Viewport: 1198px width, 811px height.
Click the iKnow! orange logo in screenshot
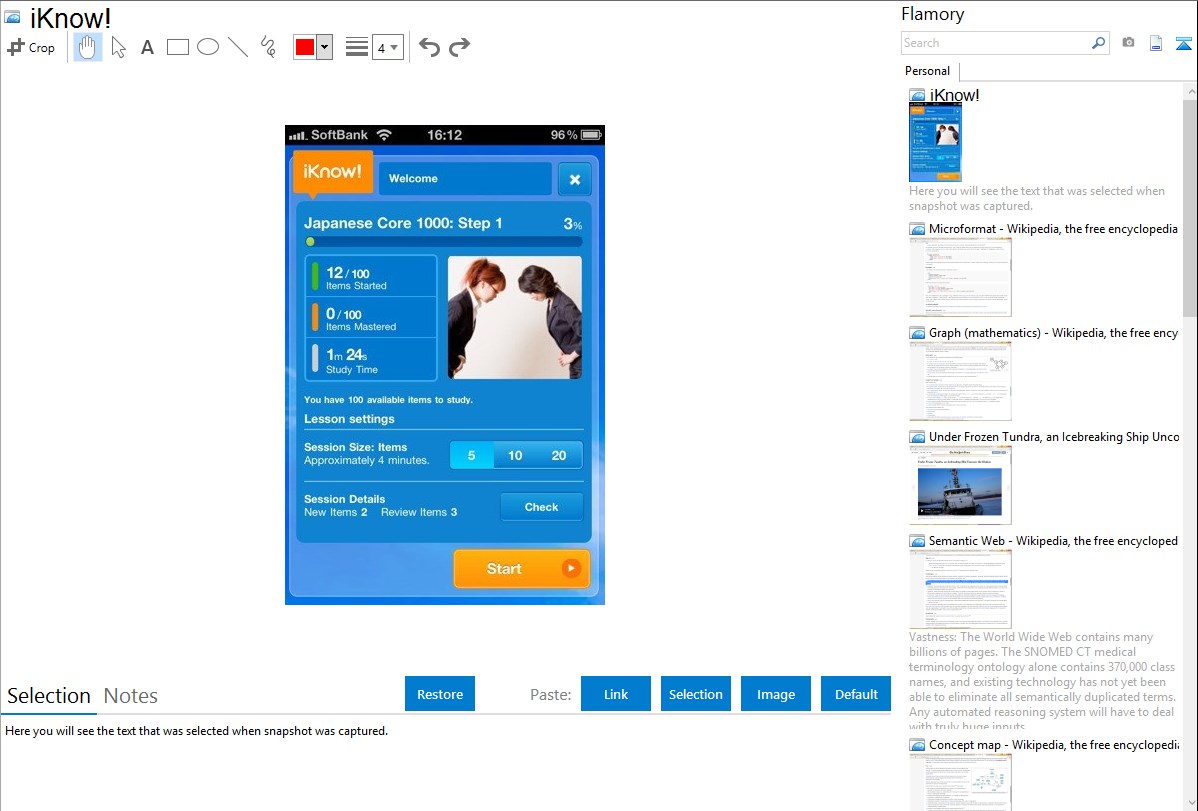333,172
